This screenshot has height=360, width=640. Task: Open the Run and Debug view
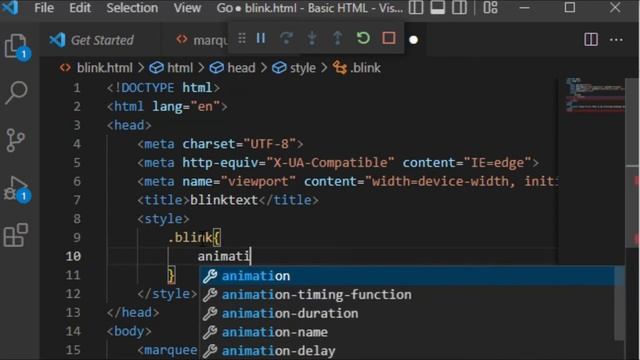[16, 189]
